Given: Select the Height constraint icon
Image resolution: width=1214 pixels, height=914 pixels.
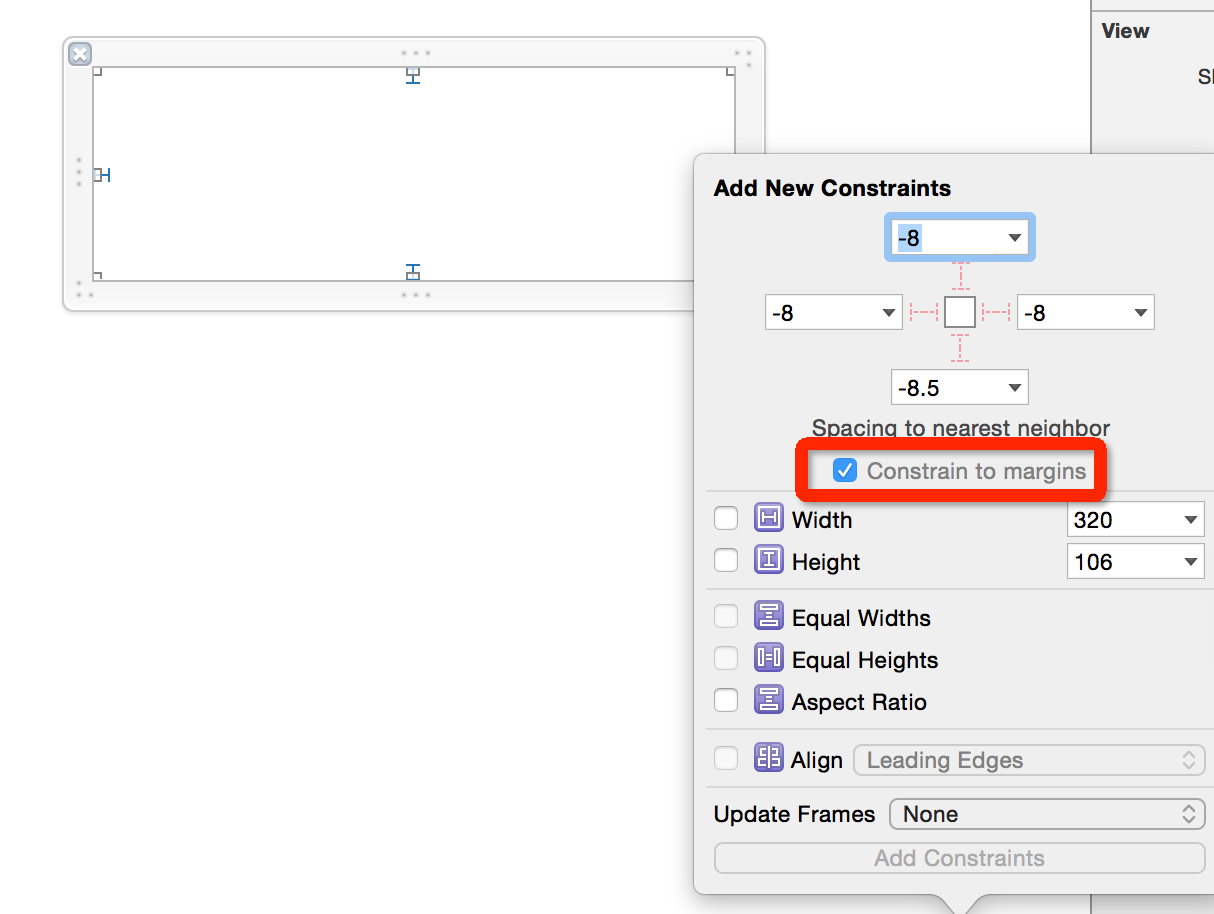Looking at the screenshot, I should 768,560.
